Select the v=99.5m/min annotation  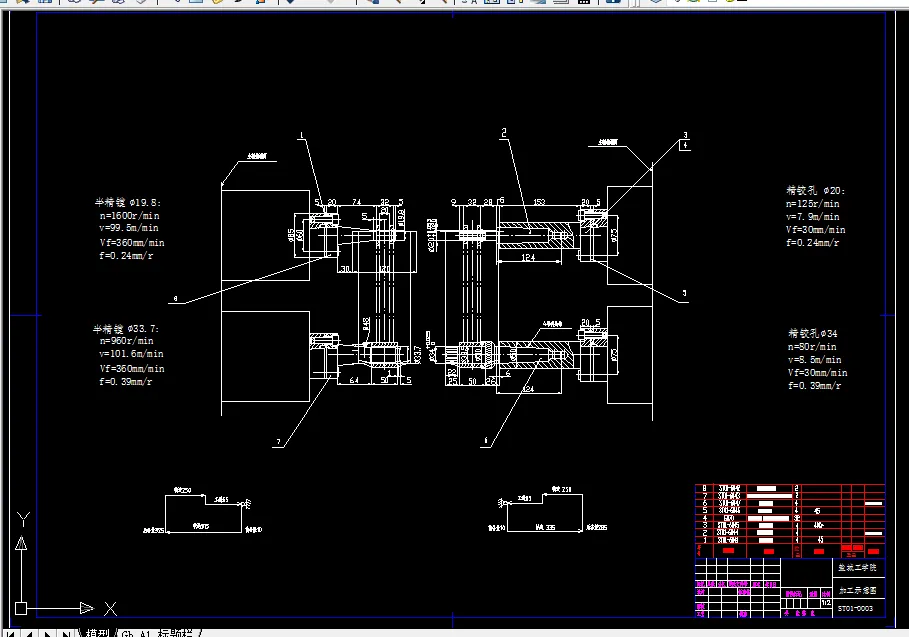129,228
